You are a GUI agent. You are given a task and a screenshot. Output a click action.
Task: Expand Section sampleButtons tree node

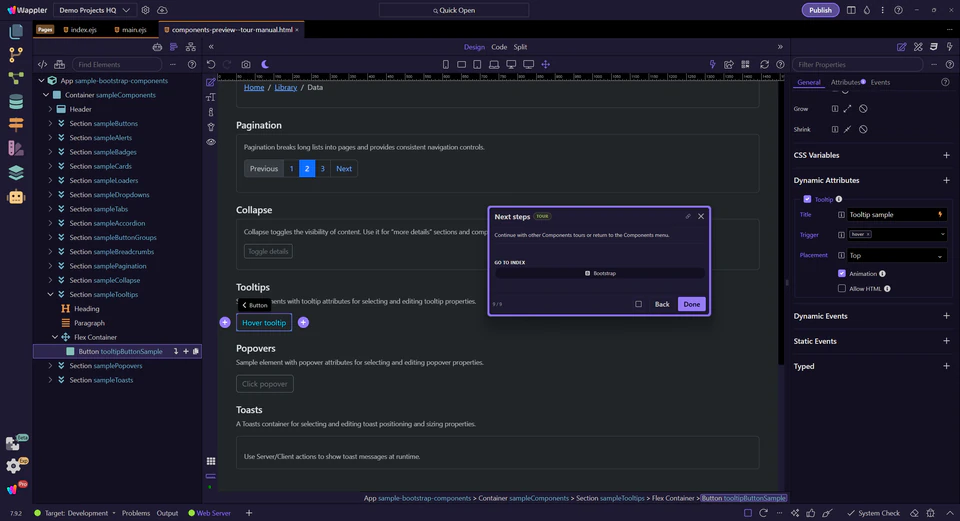50,124
